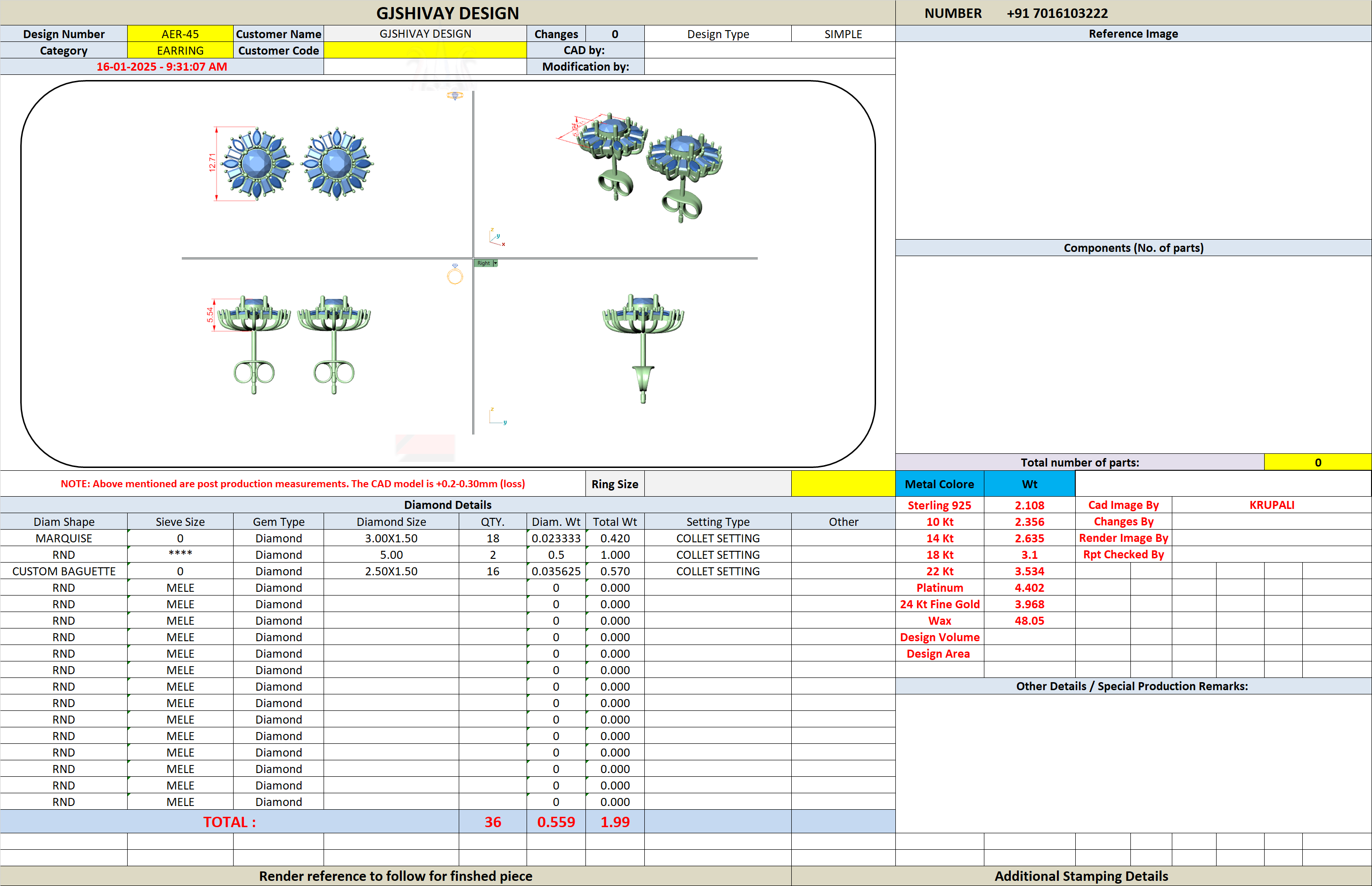Click the front-view ring icon in the viewport
The image size is (1372, 886).
coord(455,274)
